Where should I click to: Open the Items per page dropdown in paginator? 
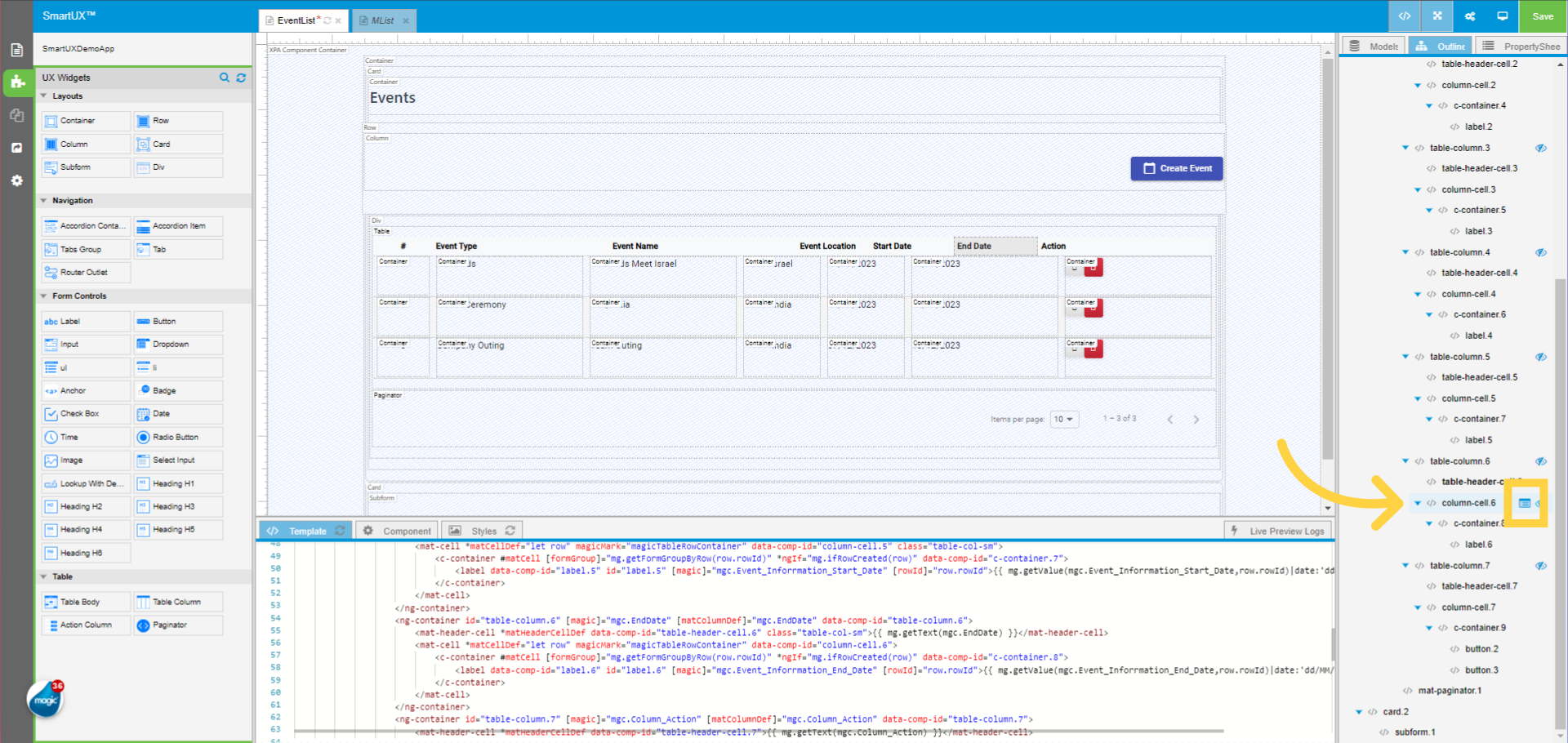(1064, 419)
